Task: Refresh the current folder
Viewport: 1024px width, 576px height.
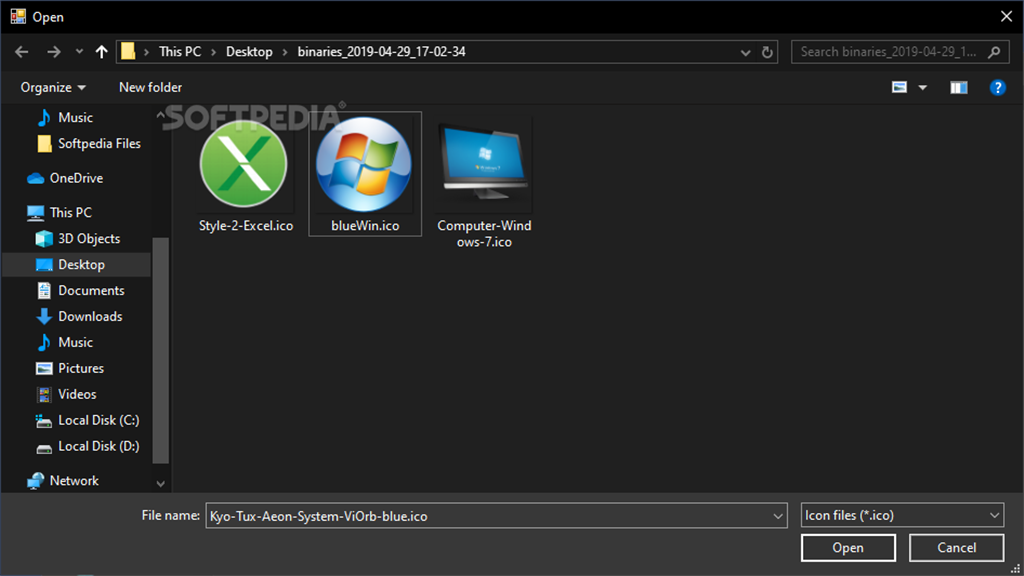Action: pyautogui.click(x=767, y=52)
